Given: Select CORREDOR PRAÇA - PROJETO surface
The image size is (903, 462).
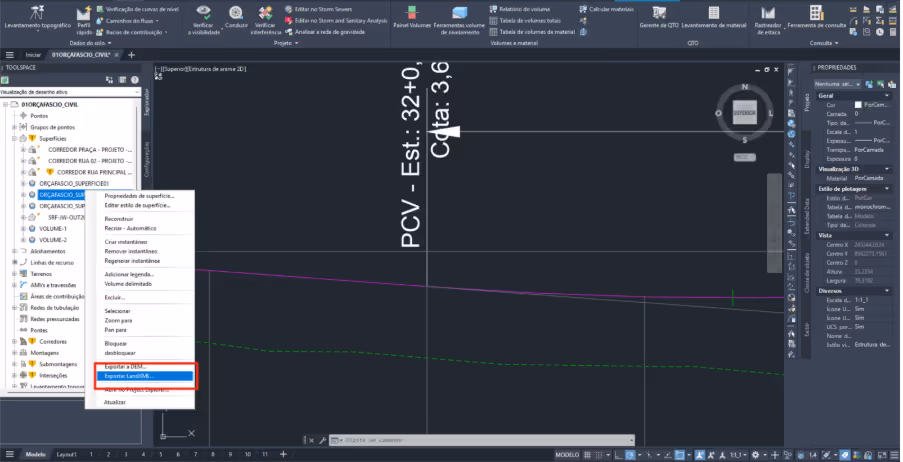Looking at the screenshot, I should (x=89, y=149).
